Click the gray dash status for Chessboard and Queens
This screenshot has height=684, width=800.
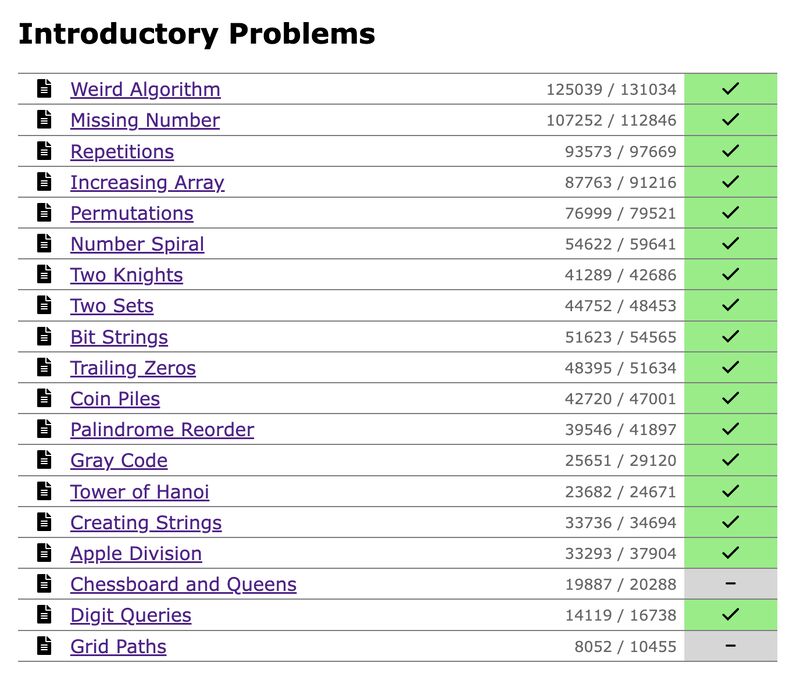730,584
